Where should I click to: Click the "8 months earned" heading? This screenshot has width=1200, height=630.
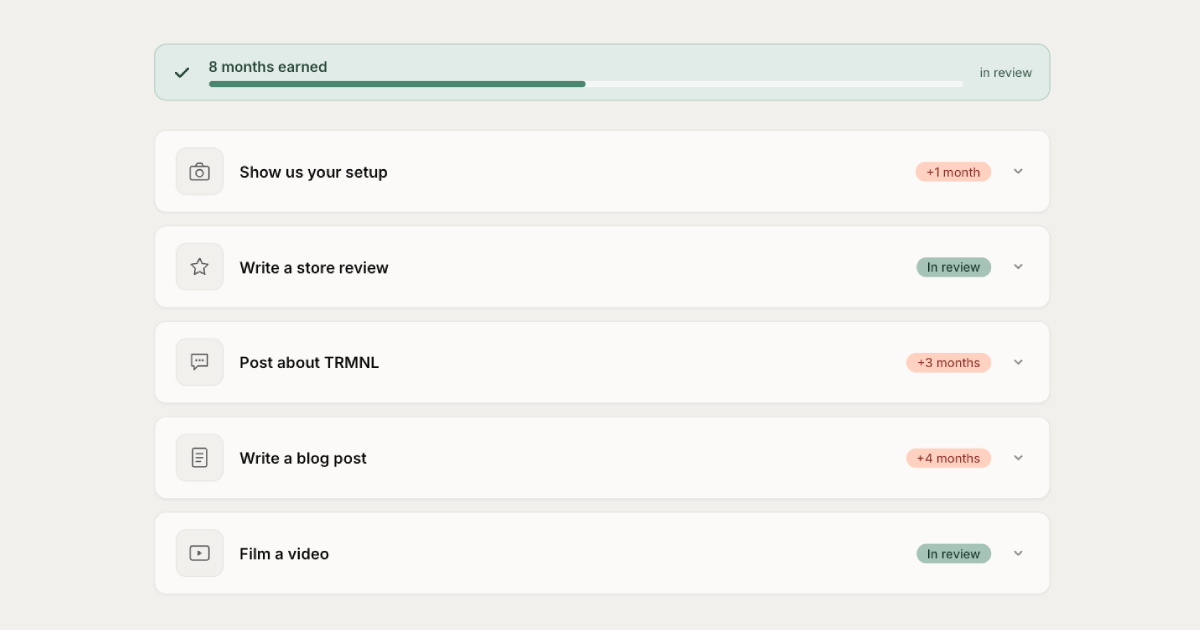[268, 67]
